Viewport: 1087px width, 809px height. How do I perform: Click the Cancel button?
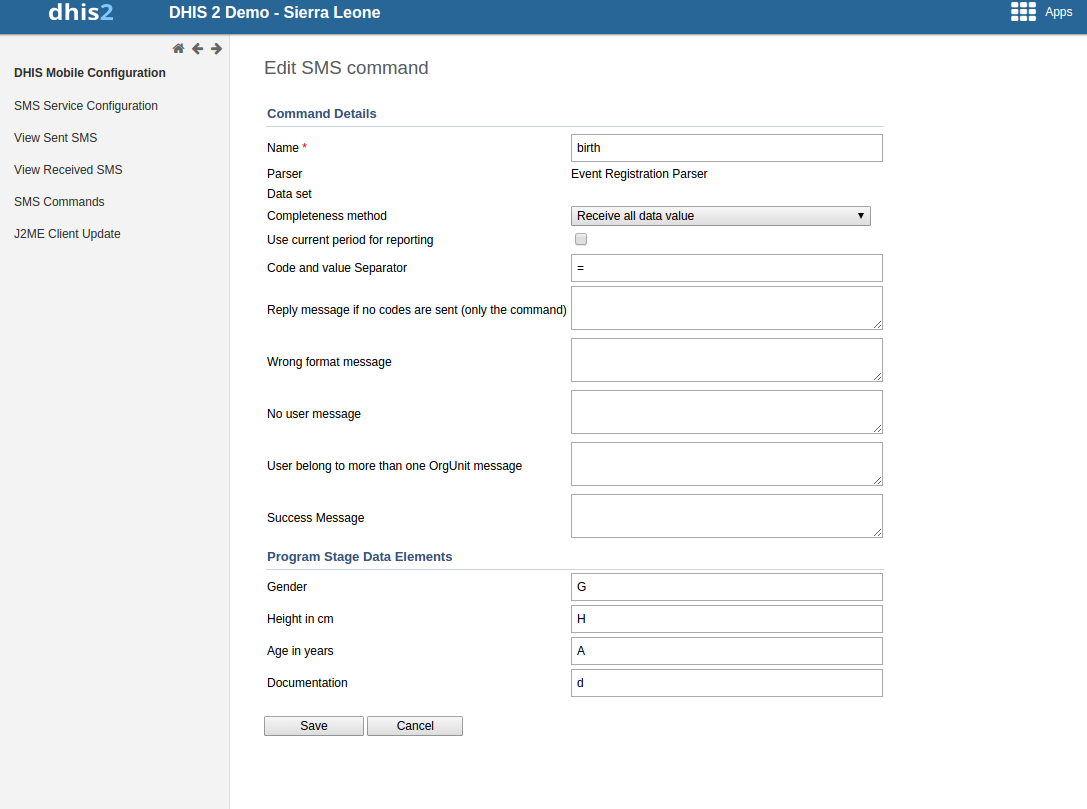[414, 726]
